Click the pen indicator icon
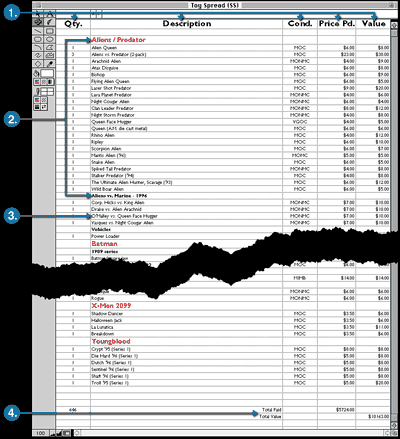This screenshot has width=400, height=439. pyautogui.click(x=37, y=92)
